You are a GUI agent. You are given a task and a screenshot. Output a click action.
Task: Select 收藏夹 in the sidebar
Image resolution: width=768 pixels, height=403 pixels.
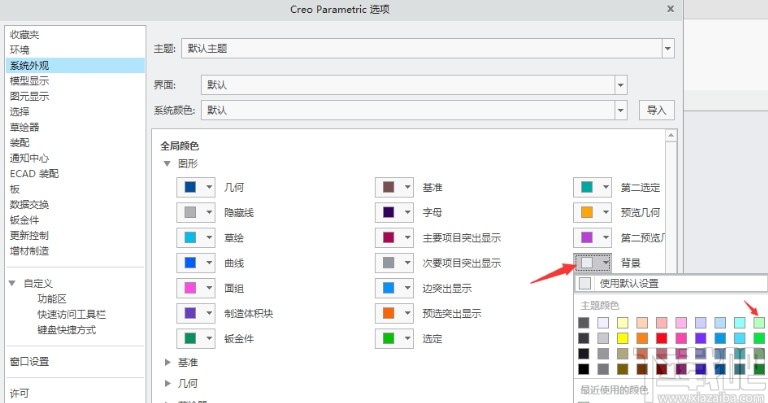24,34
